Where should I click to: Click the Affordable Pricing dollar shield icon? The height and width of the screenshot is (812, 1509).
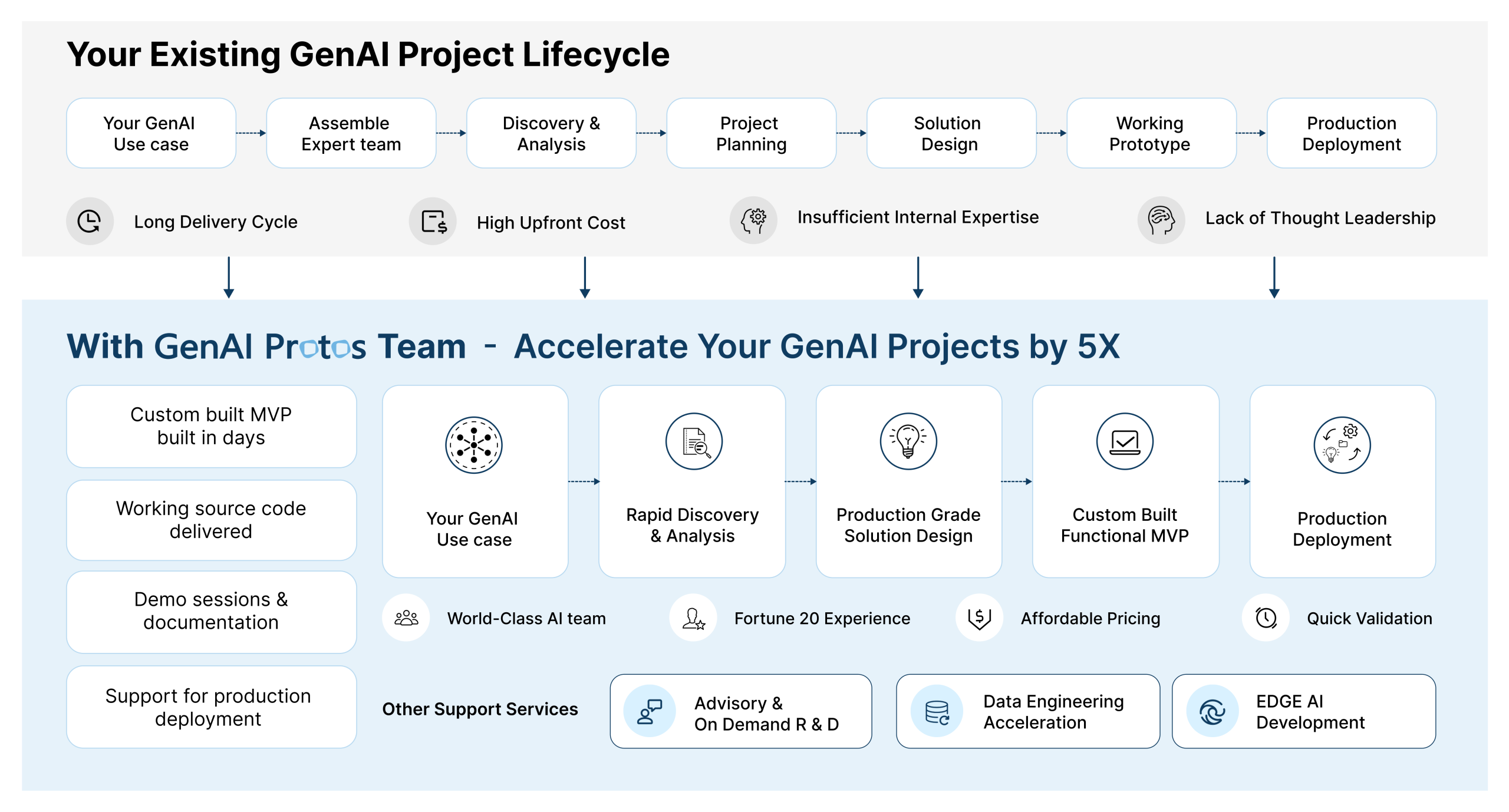pyautogui.click(x=980, y=618)
